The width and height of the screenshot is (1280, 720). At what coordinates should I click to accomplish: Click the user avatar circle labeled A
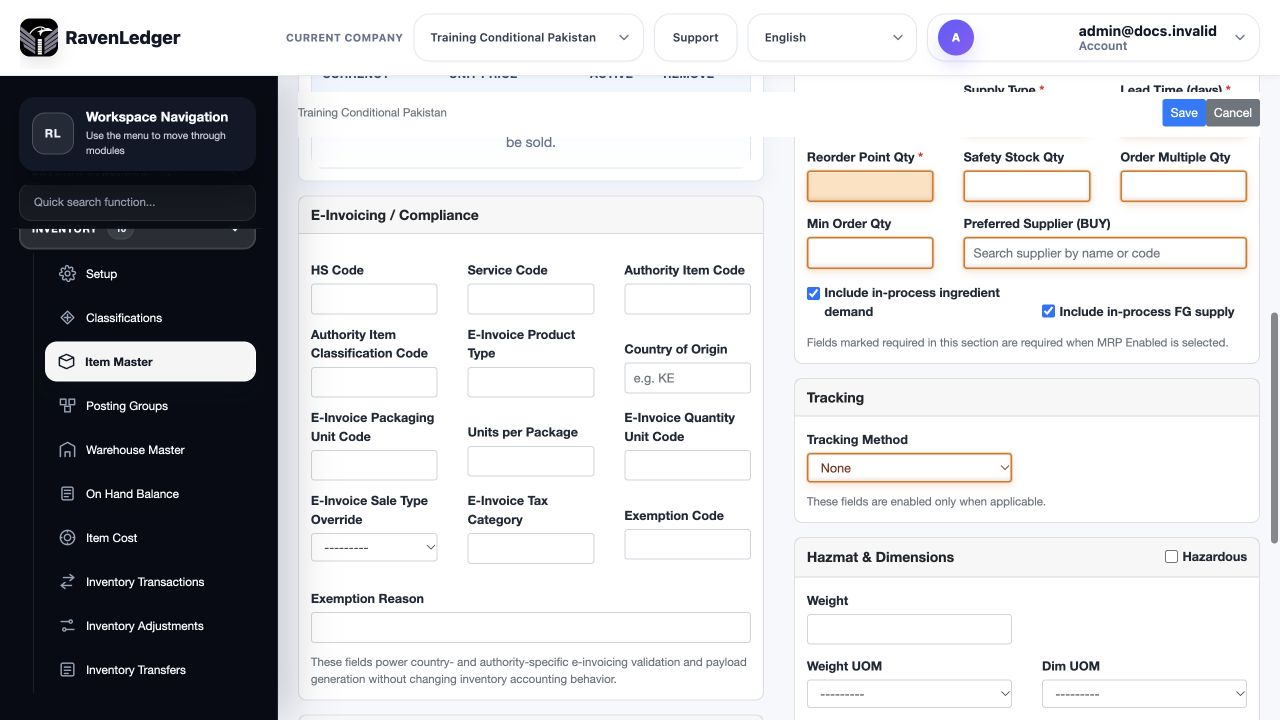click(956, 38)
